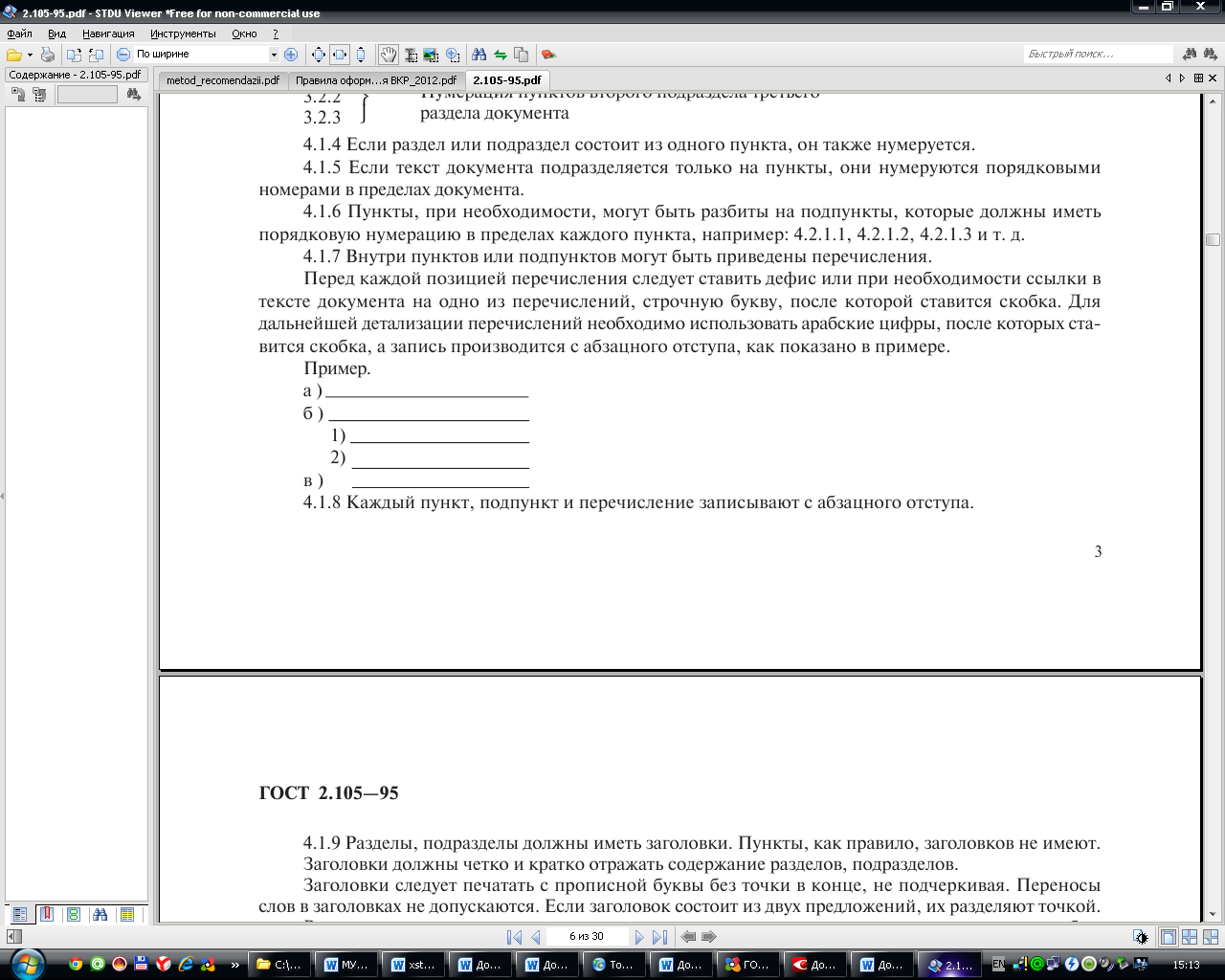Click the contents panel search field

pos(87,94)
